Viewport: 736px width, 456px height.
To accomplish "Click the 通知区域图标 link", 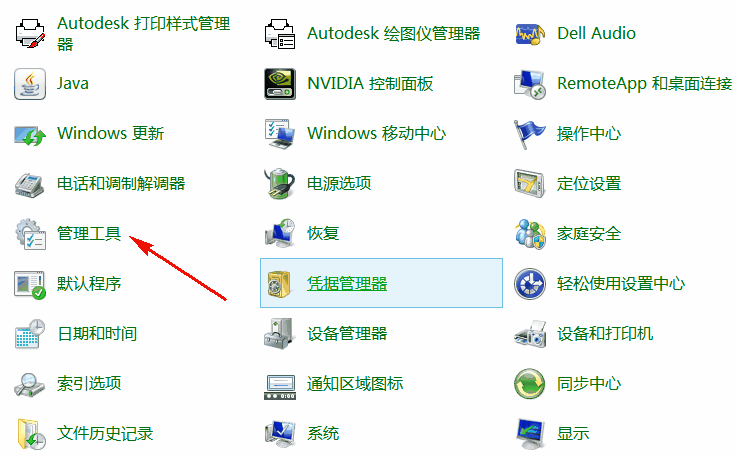I will point(355,384).
